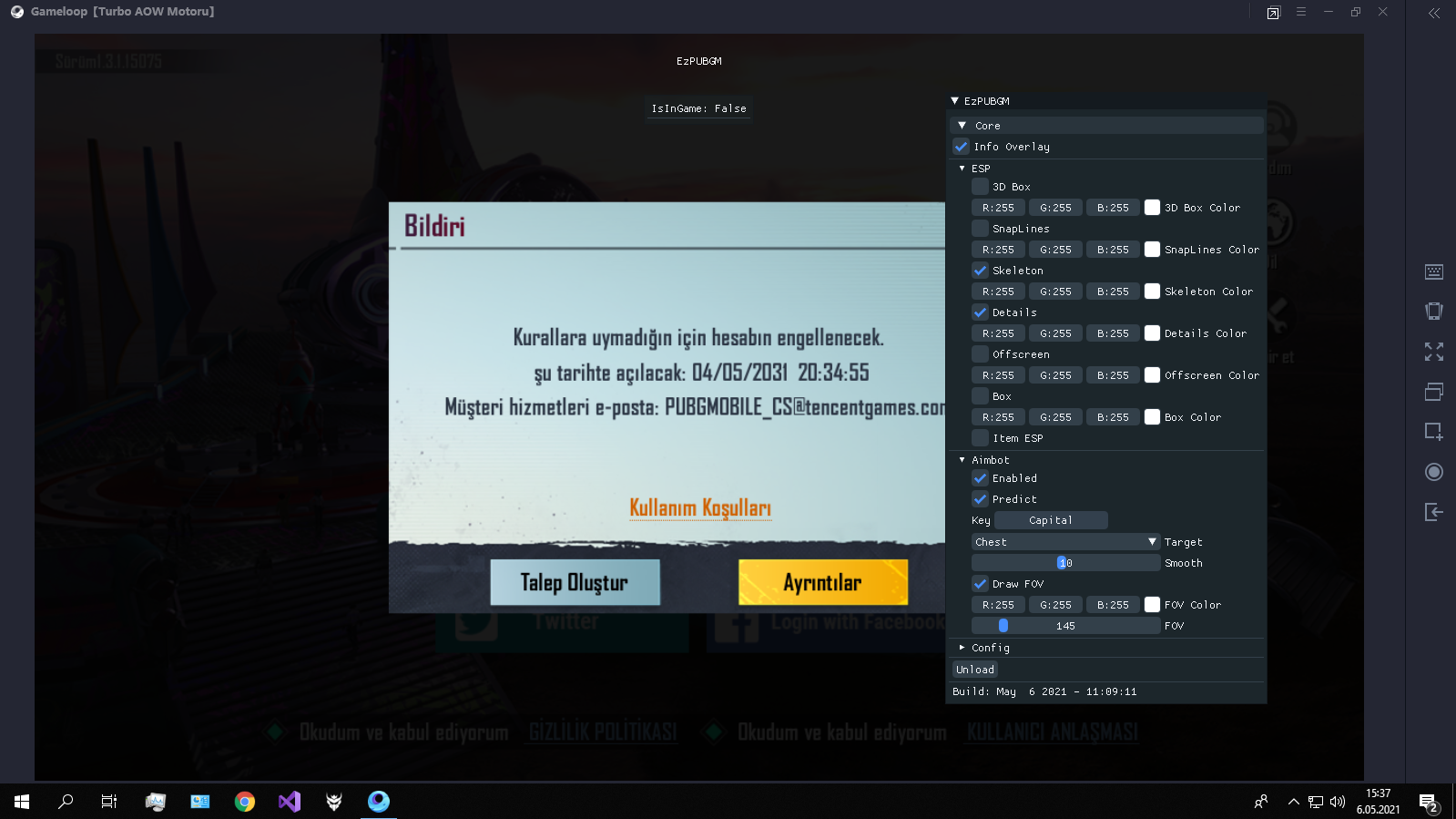
Task: Click the Smooth slider
Action: pyautogui.click(x=1065, y=563)
